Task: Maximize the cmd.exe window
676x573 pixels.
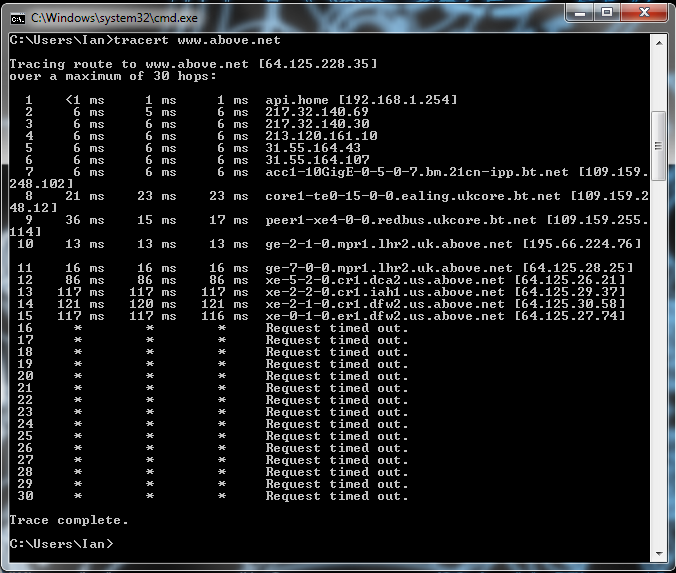Action: click(x=607, y=13)
